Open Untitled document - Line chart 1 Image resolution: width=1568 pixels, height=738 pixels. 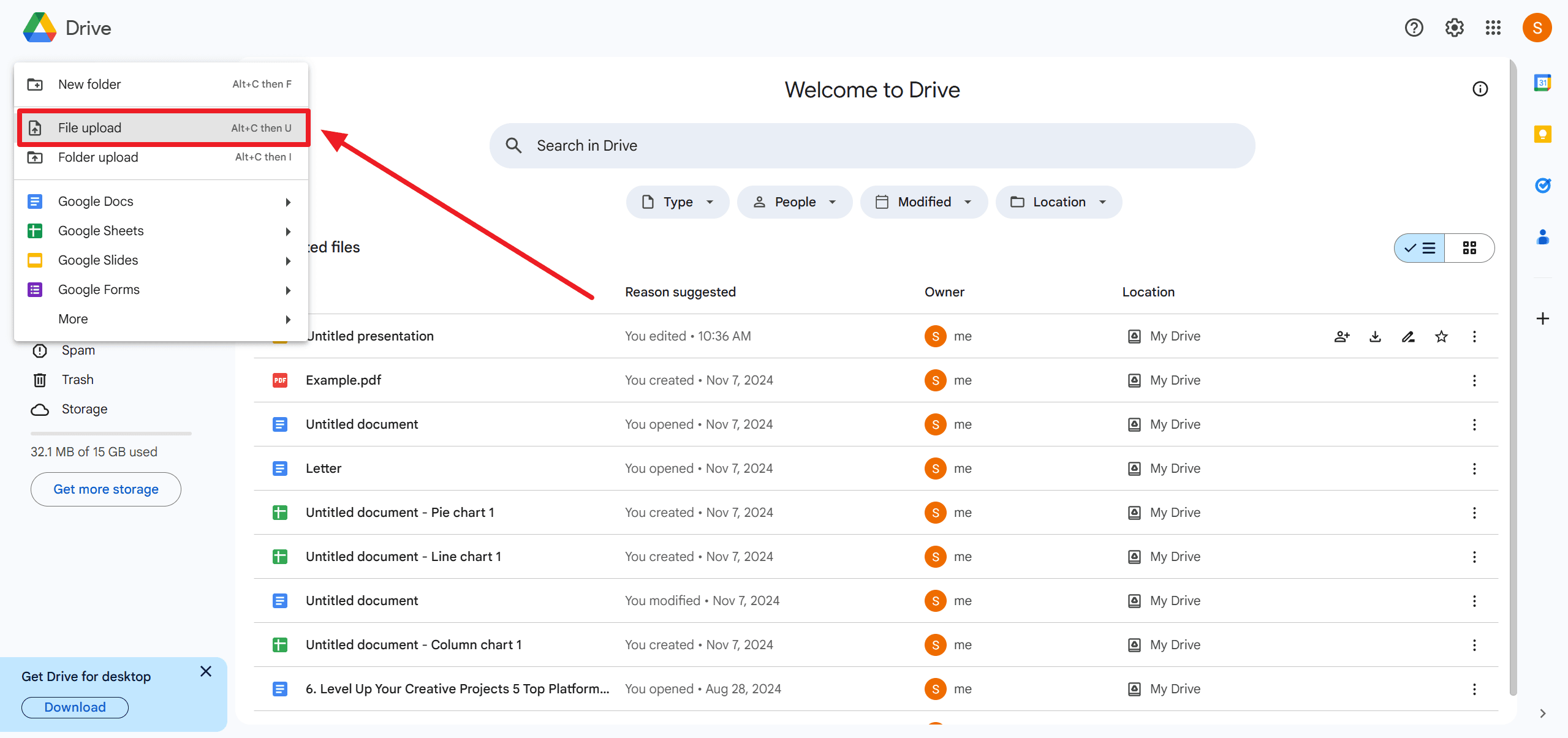pos(403,557)
